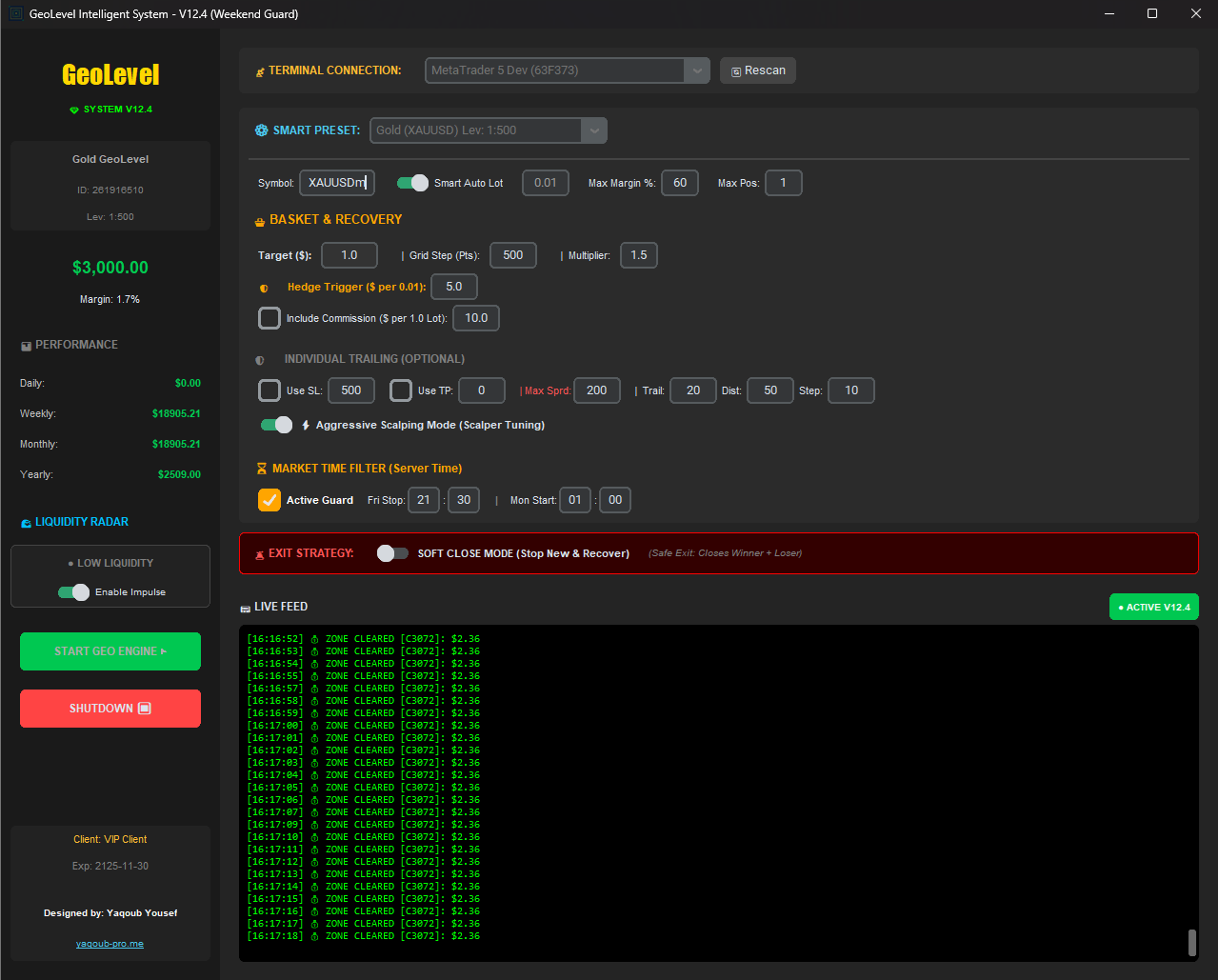
Task: Enable the SOFT CLOSE MODE toggle
Action: point(392,552)
